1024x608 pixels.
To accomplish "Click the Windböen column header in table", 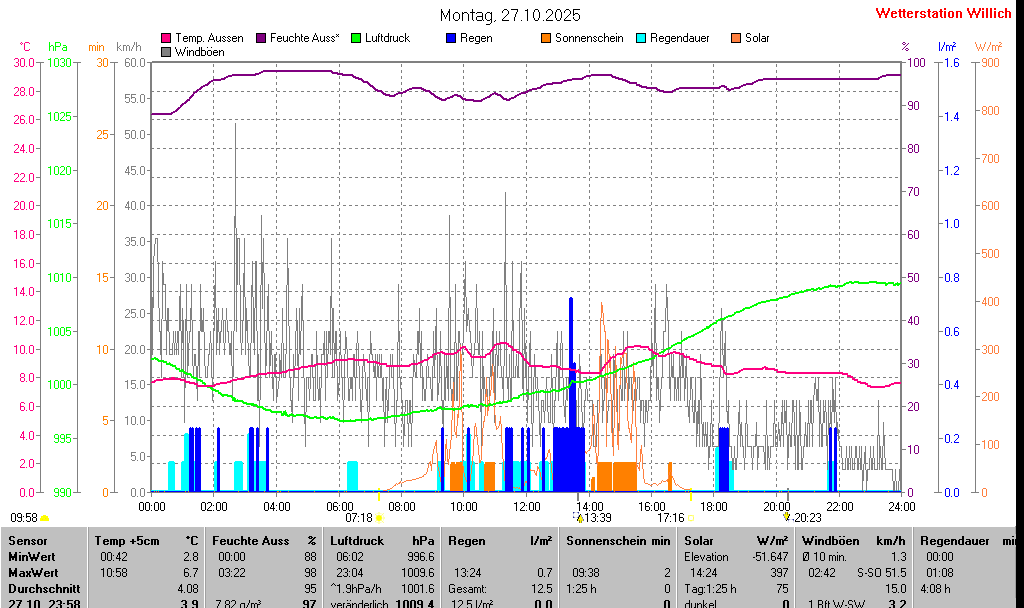I will click(x=829, y=540).
